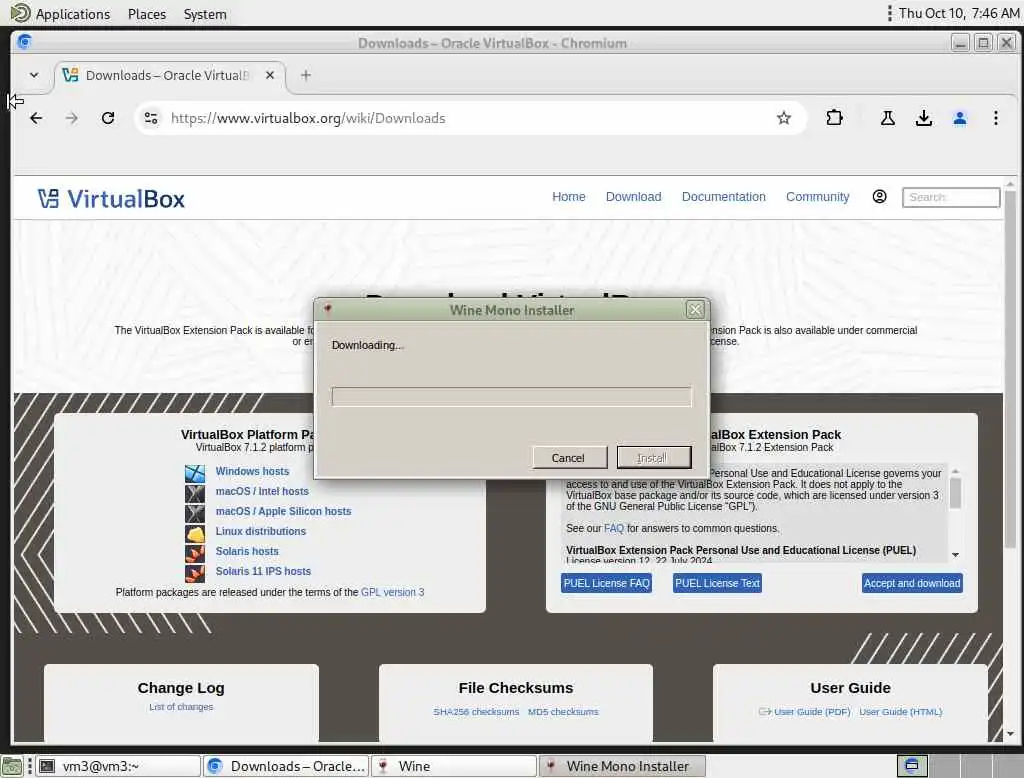This screenshot has width=1024, height=778.
Task: Reload the VirtualBox downloads page
Action: (x=108, y=118)
